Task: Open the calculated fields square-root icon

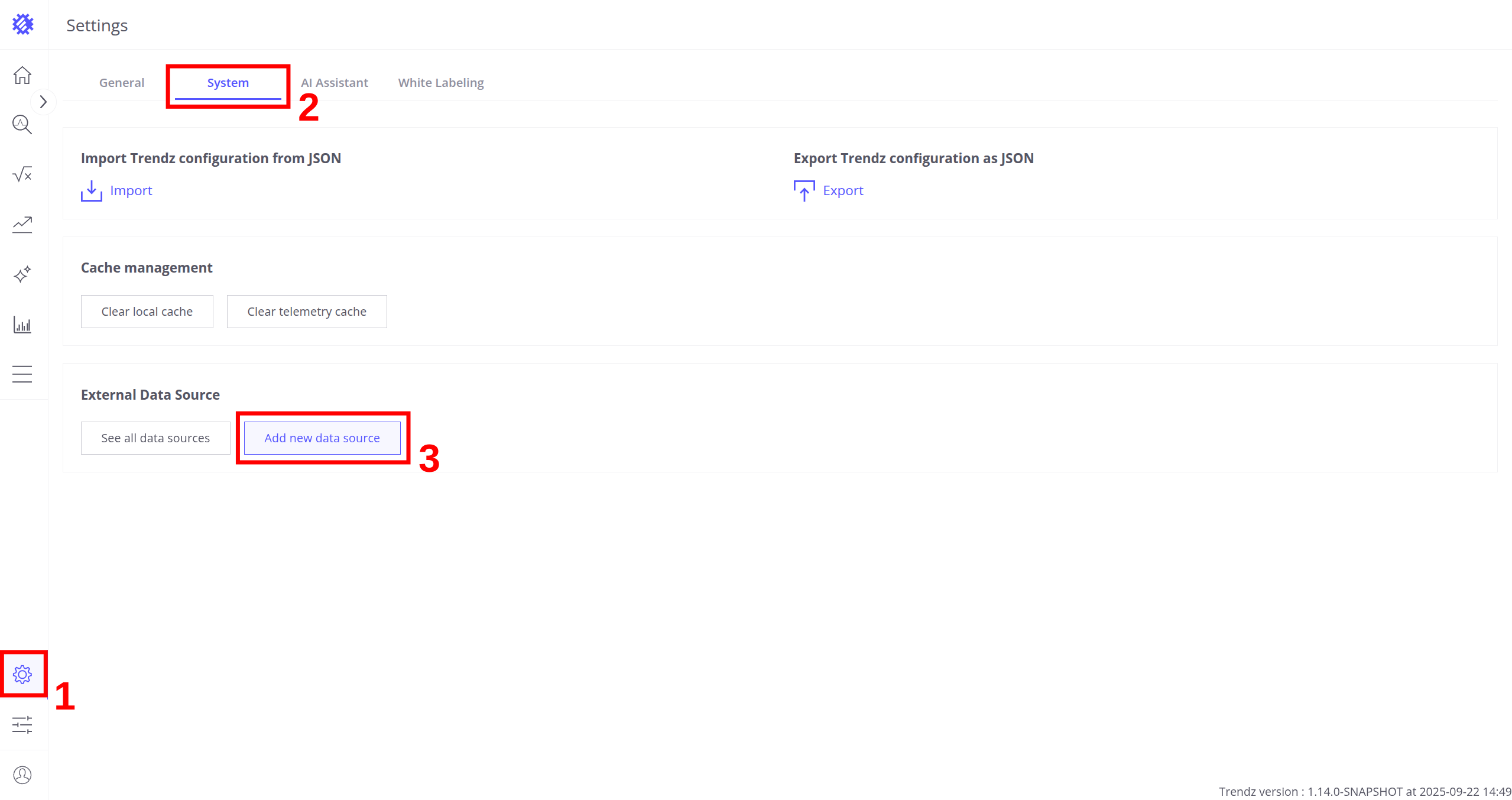Action: point(22,174)
